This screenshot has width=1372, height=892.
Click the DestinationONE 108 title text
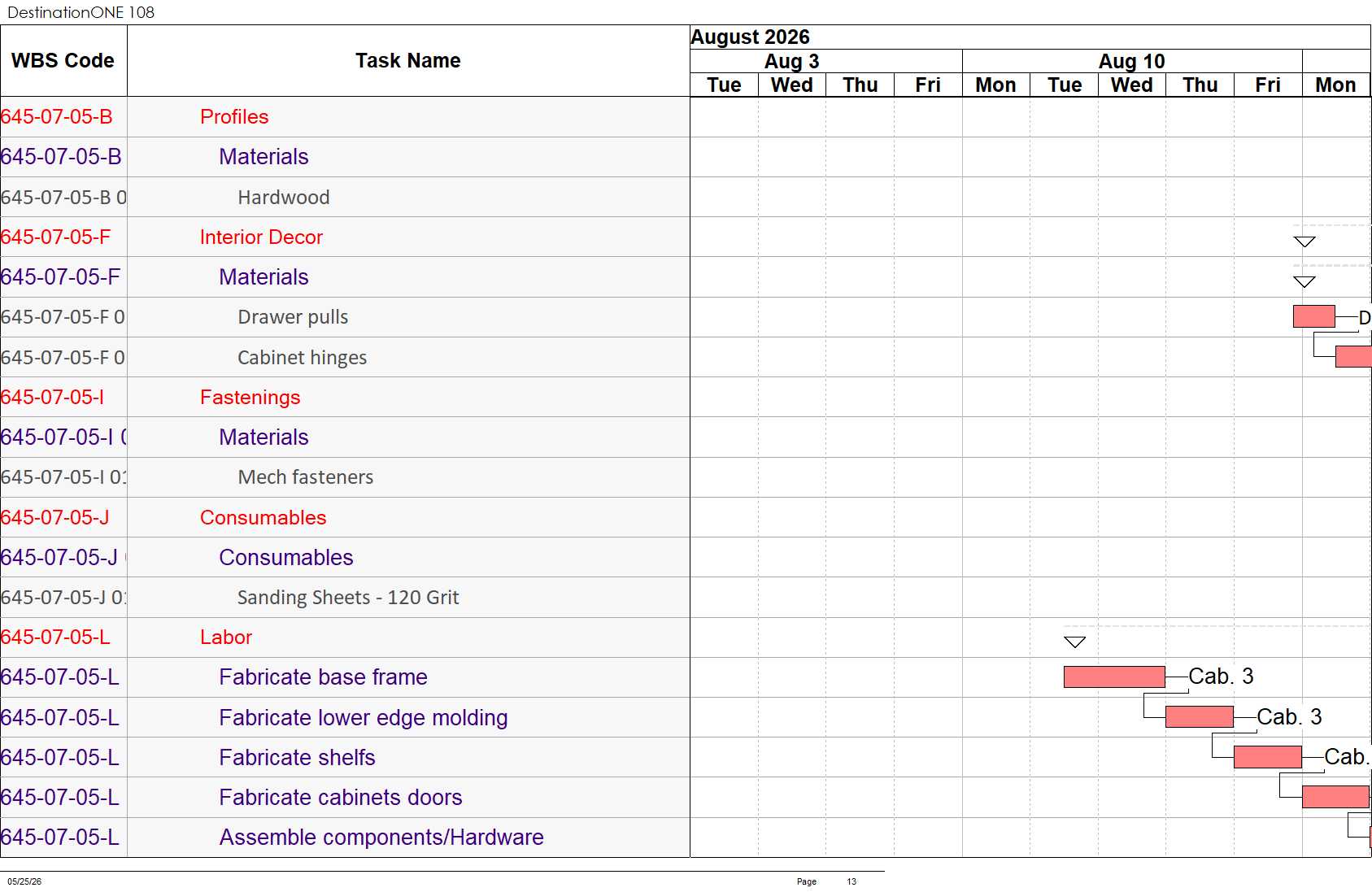pyautogui.click(x=81, y=12)
